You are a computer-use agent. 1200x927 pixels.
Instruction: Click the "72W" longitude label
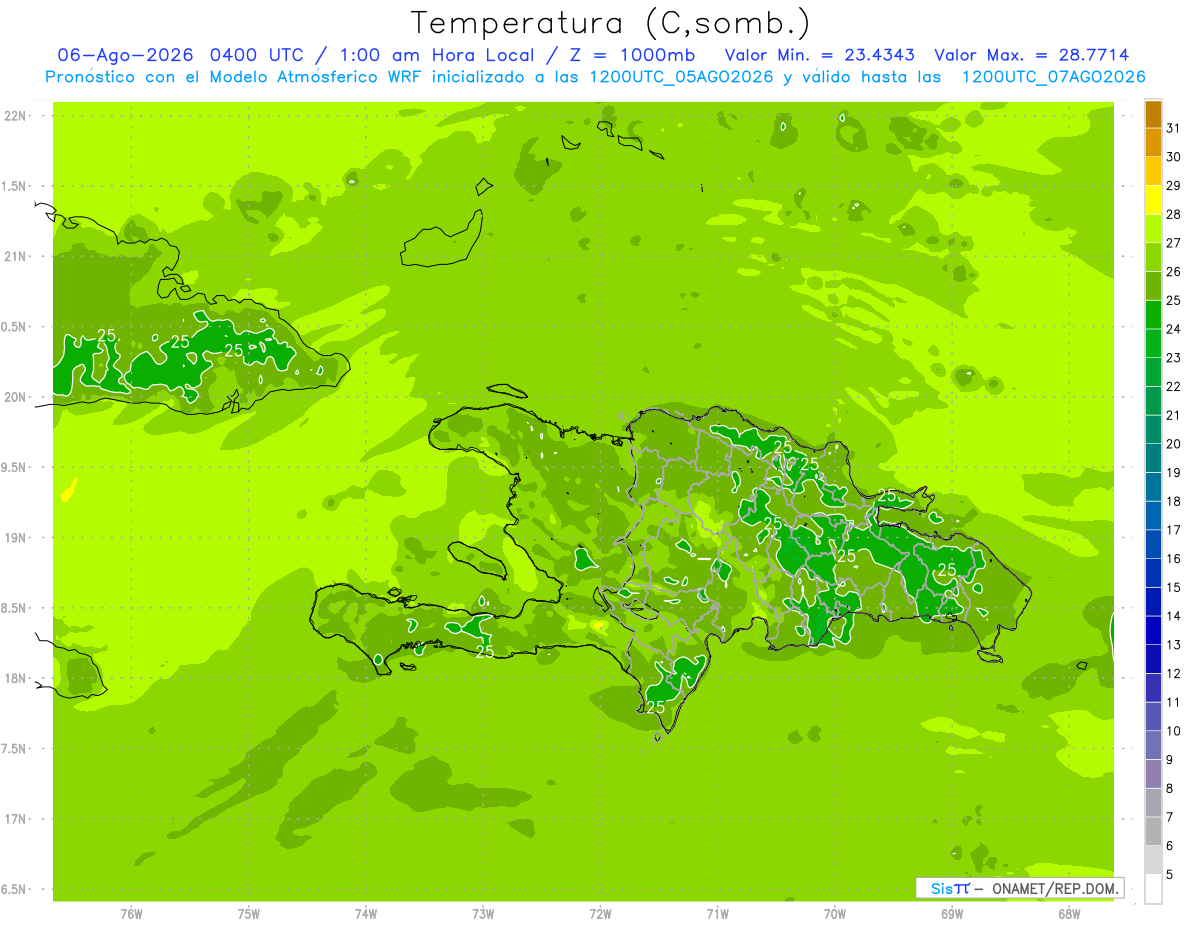600,914
